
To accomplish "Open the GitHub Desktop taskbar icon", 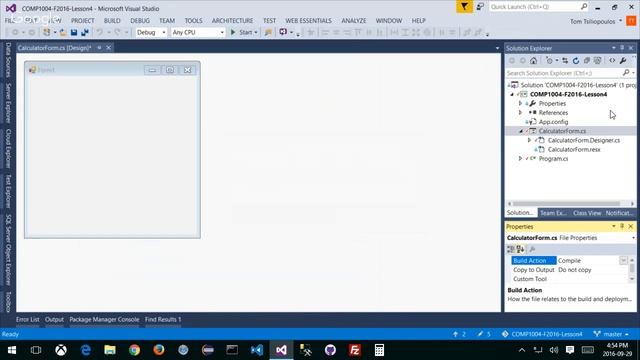I will click(x=330, y=350).
